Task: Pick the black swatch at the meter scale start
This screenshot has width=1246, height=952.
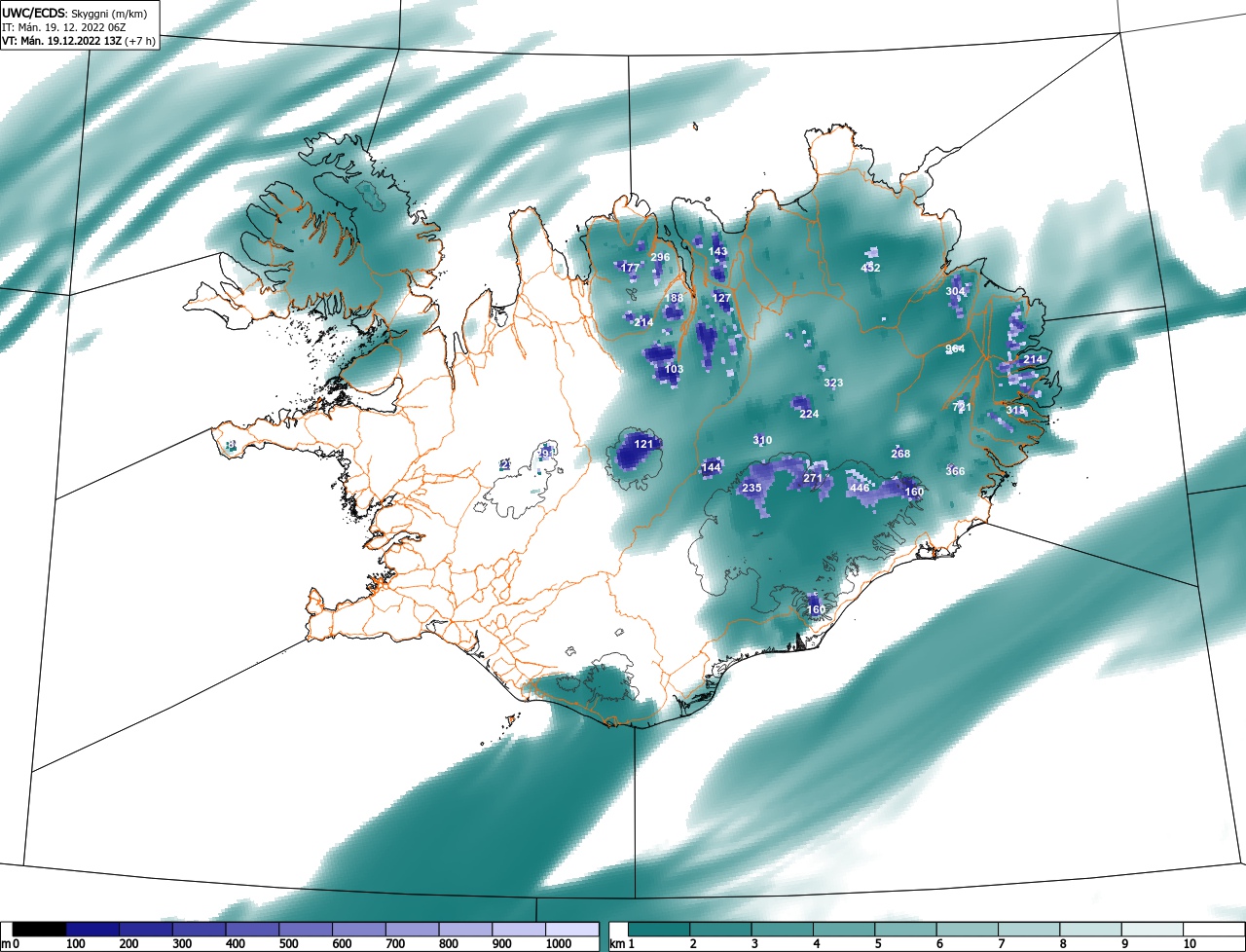Action: click(x=39, y=930)
